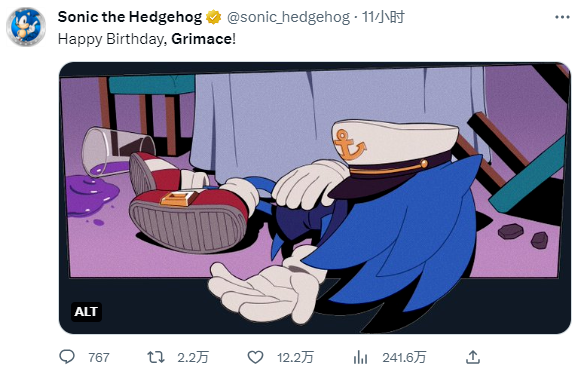Click the share upload arrow icon

[473, 357]
